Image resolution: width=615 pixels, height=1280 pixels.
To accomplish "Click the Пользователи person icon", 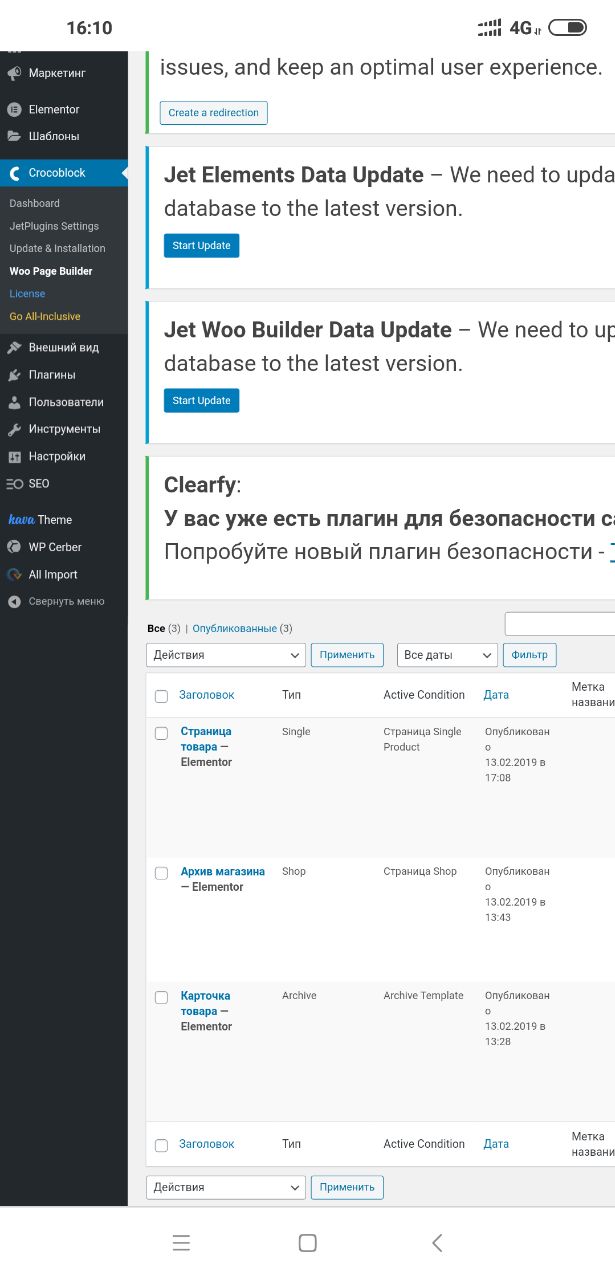I will click(x=14, y=402).
